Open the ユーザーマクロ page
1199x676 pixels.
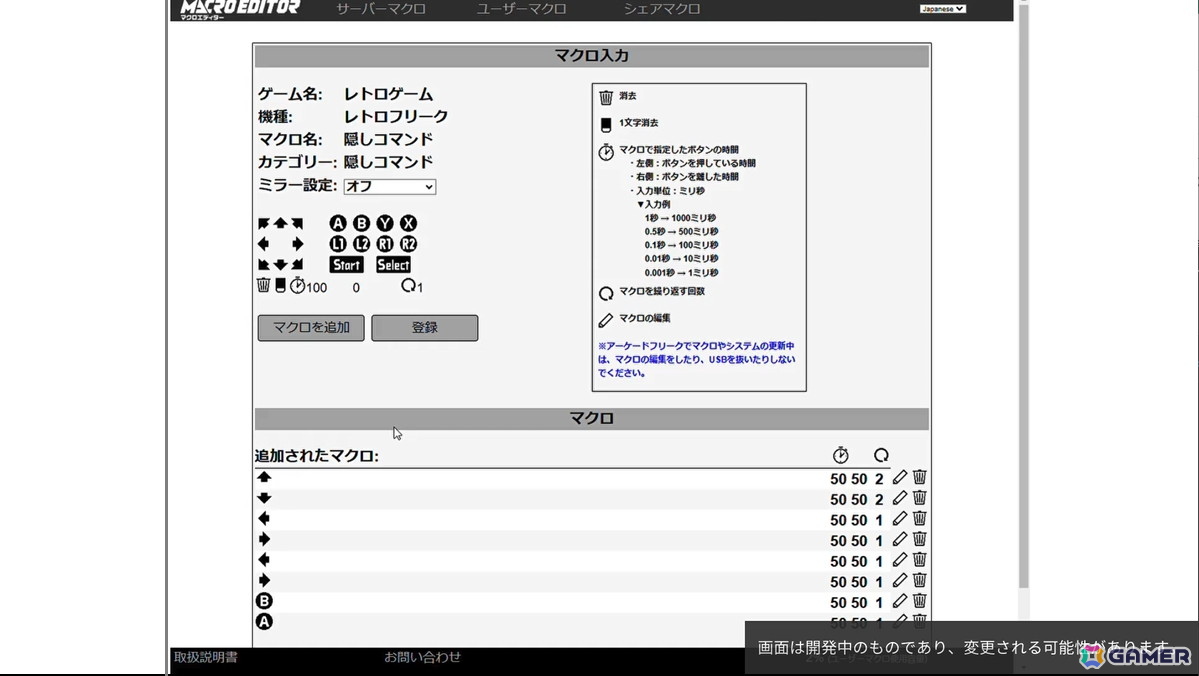[x=522, y=9]
